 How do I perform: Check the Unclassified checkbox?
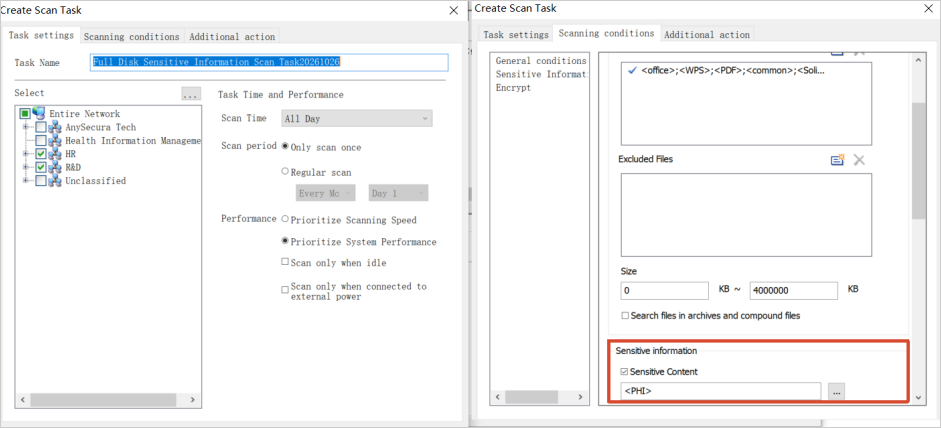(x=41, y=180)
